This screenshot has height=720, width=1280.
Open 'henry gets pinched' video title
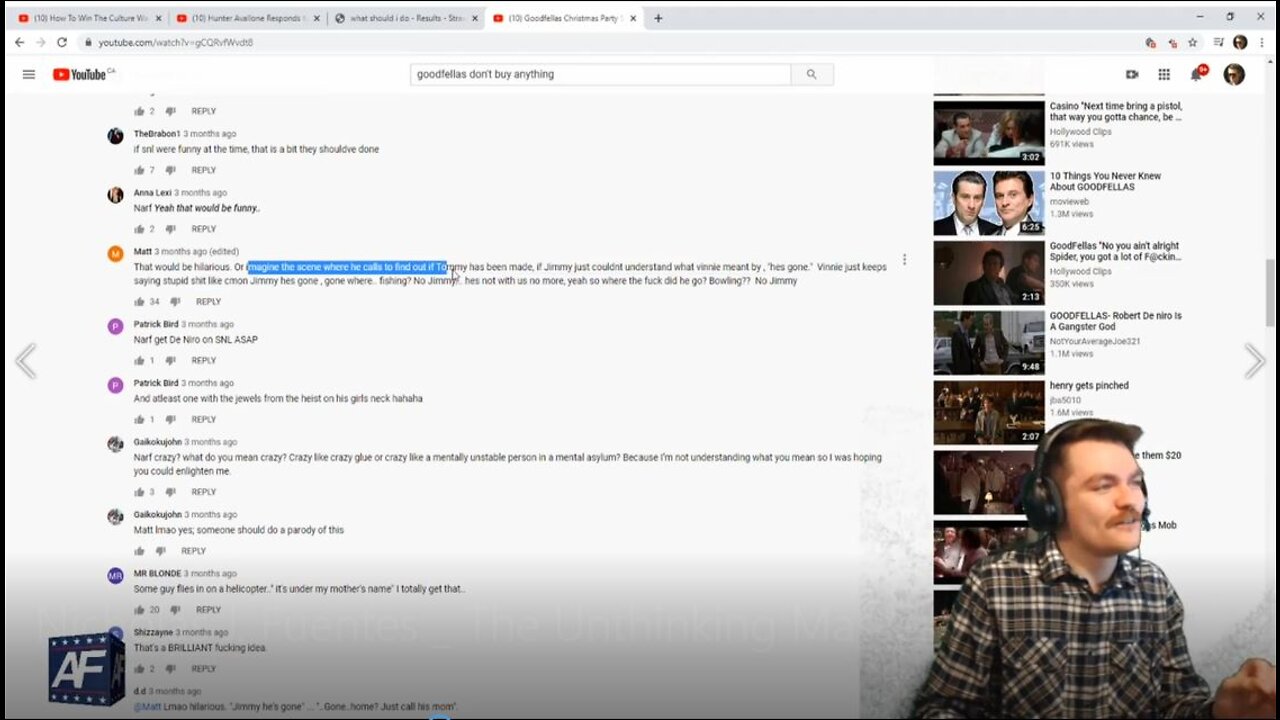pyautogui.click(x=1089, y=386)
